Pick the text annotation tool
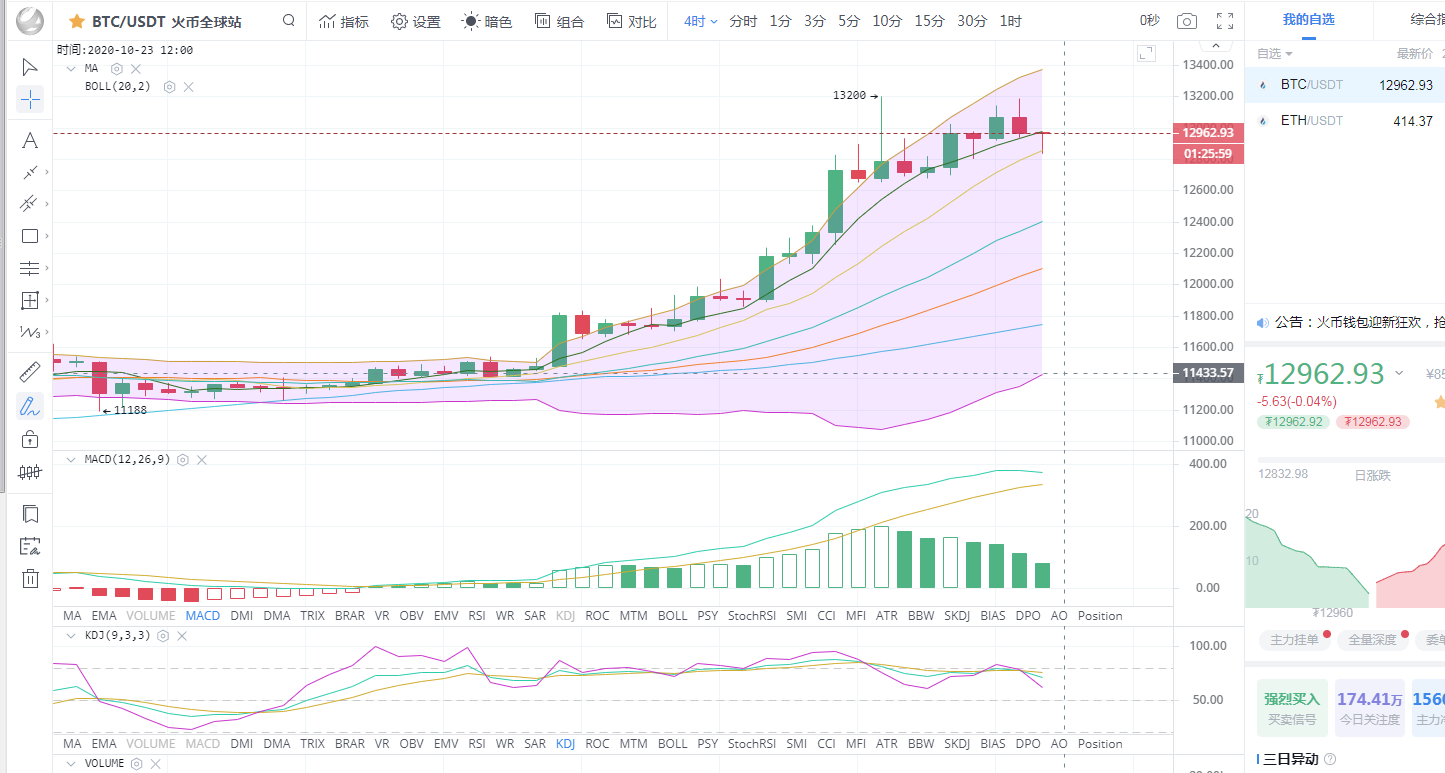Image resolution: width=1445 pixels, height=773 pixels. click(x=30, y=140)
